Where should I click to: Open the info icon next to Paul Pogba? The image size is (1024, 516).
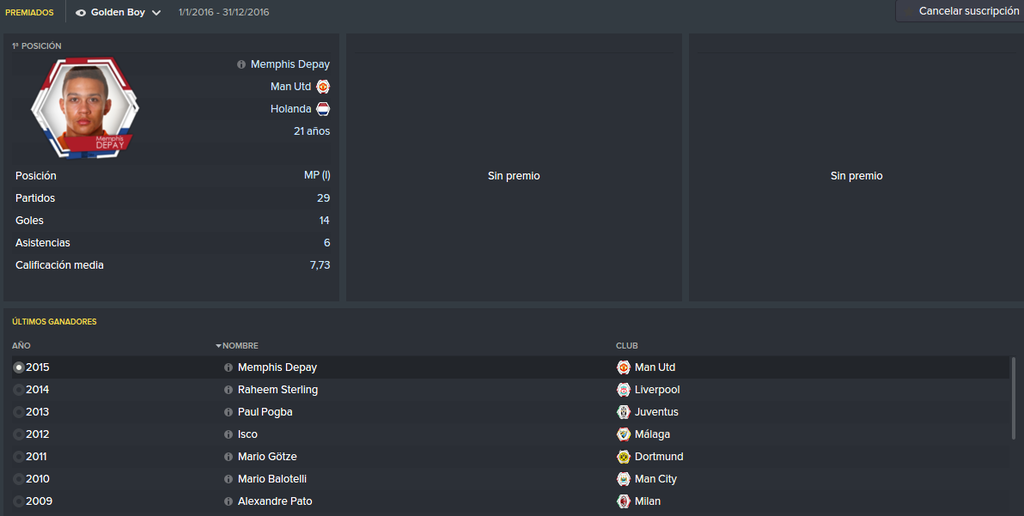(x=228, y=412)
